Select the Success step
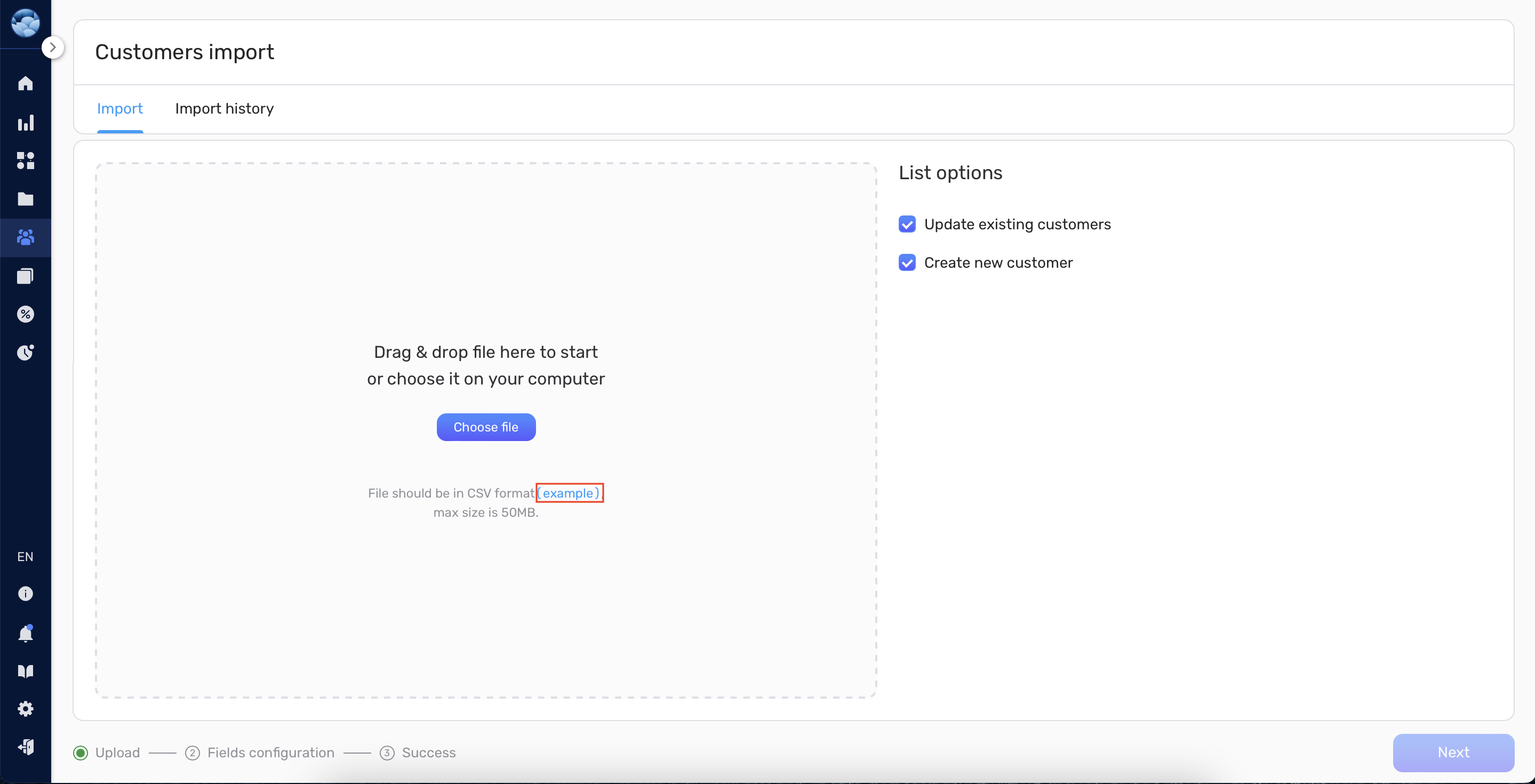 pos(418,753)
